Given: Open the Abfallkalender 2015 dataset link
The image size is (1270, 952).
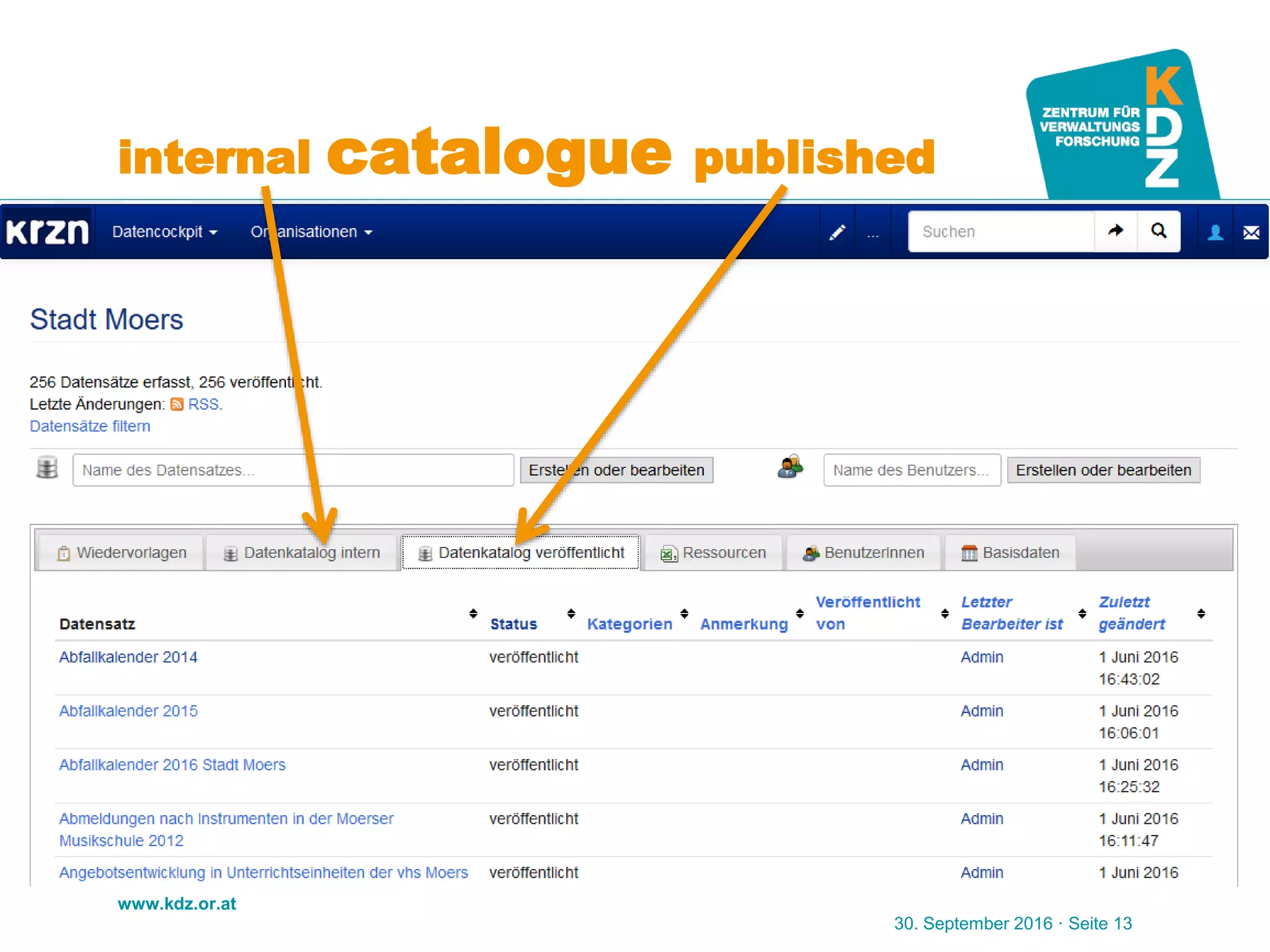Looking at the screenshot, I should tap(128, 711).
